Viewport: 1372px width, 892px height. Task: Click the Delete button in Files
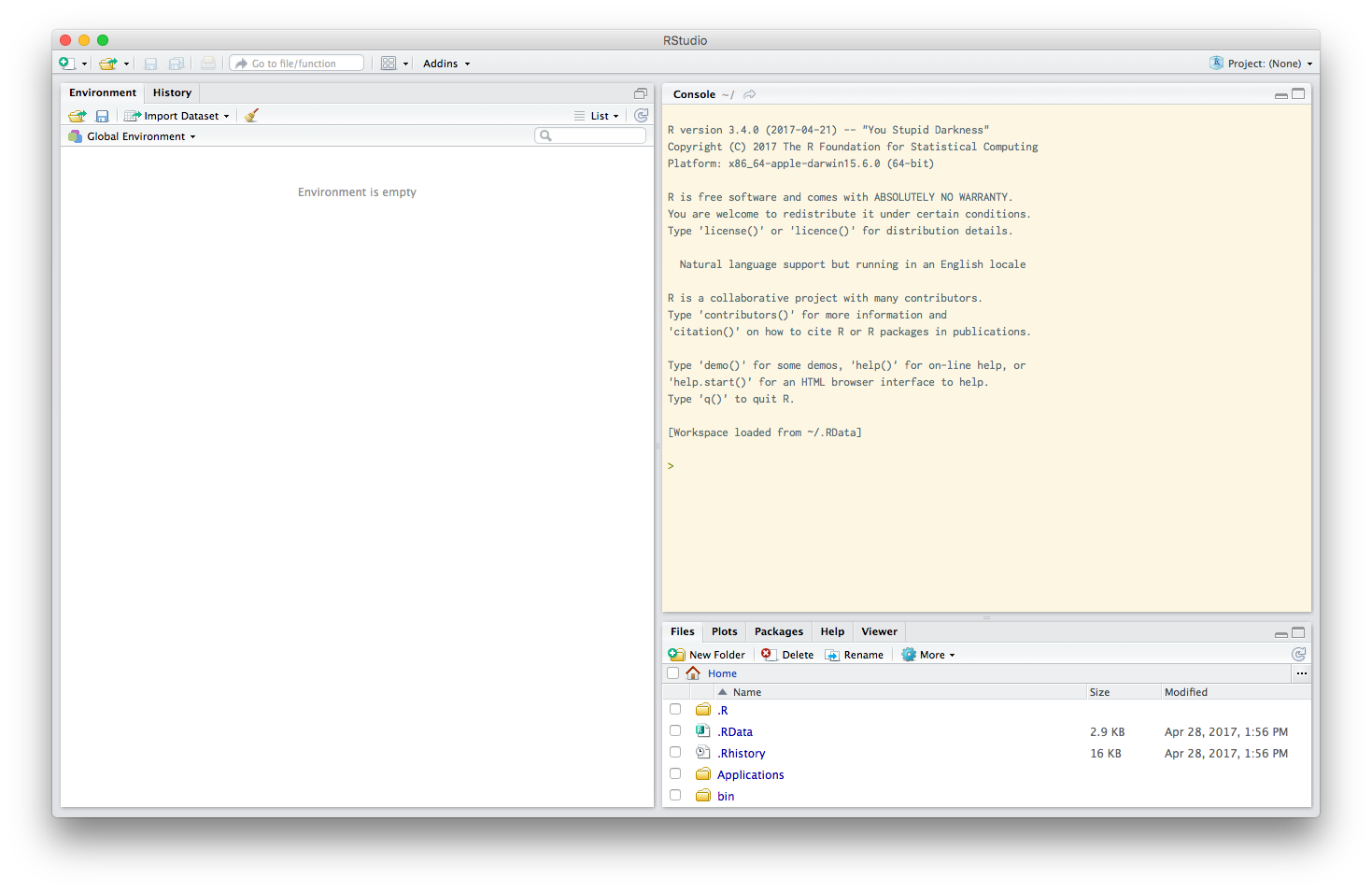[787, 655]
